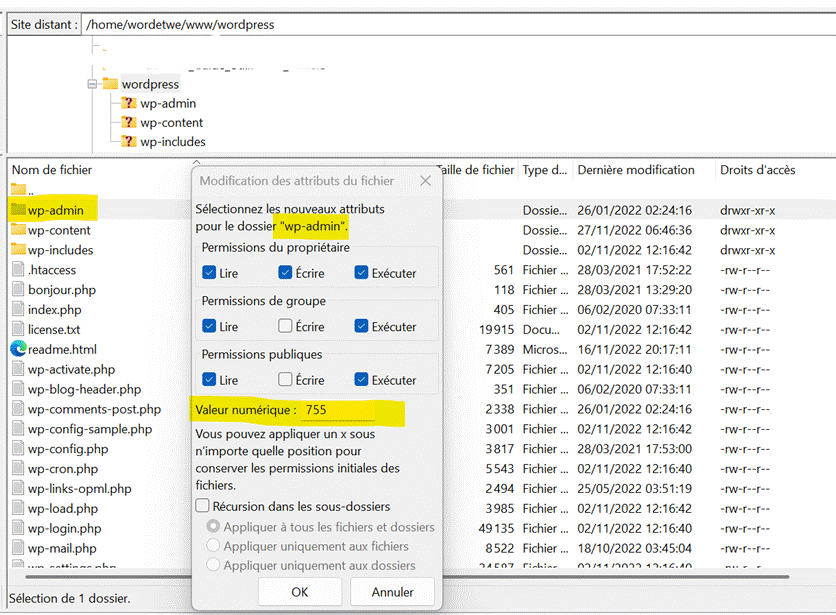The width and height of the screenshot is (836, 615).
Task: Collapse the wordpress tree node
Action: click(x=92, y=84)
